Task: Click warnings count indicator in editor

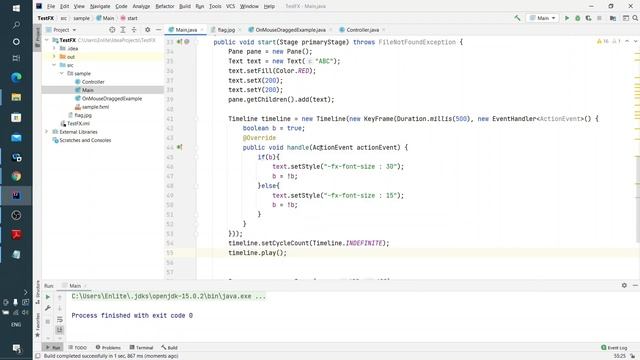Action: point(602,41)
